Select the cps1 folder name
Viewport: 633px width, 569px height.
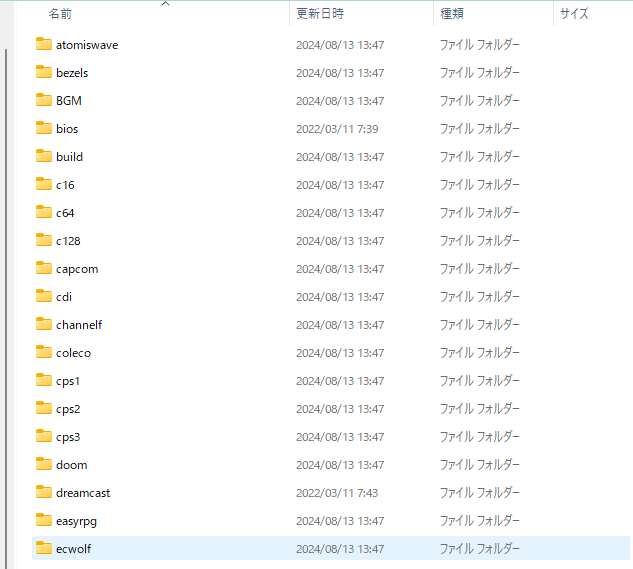pyautogui.click(x=68, y=381)
